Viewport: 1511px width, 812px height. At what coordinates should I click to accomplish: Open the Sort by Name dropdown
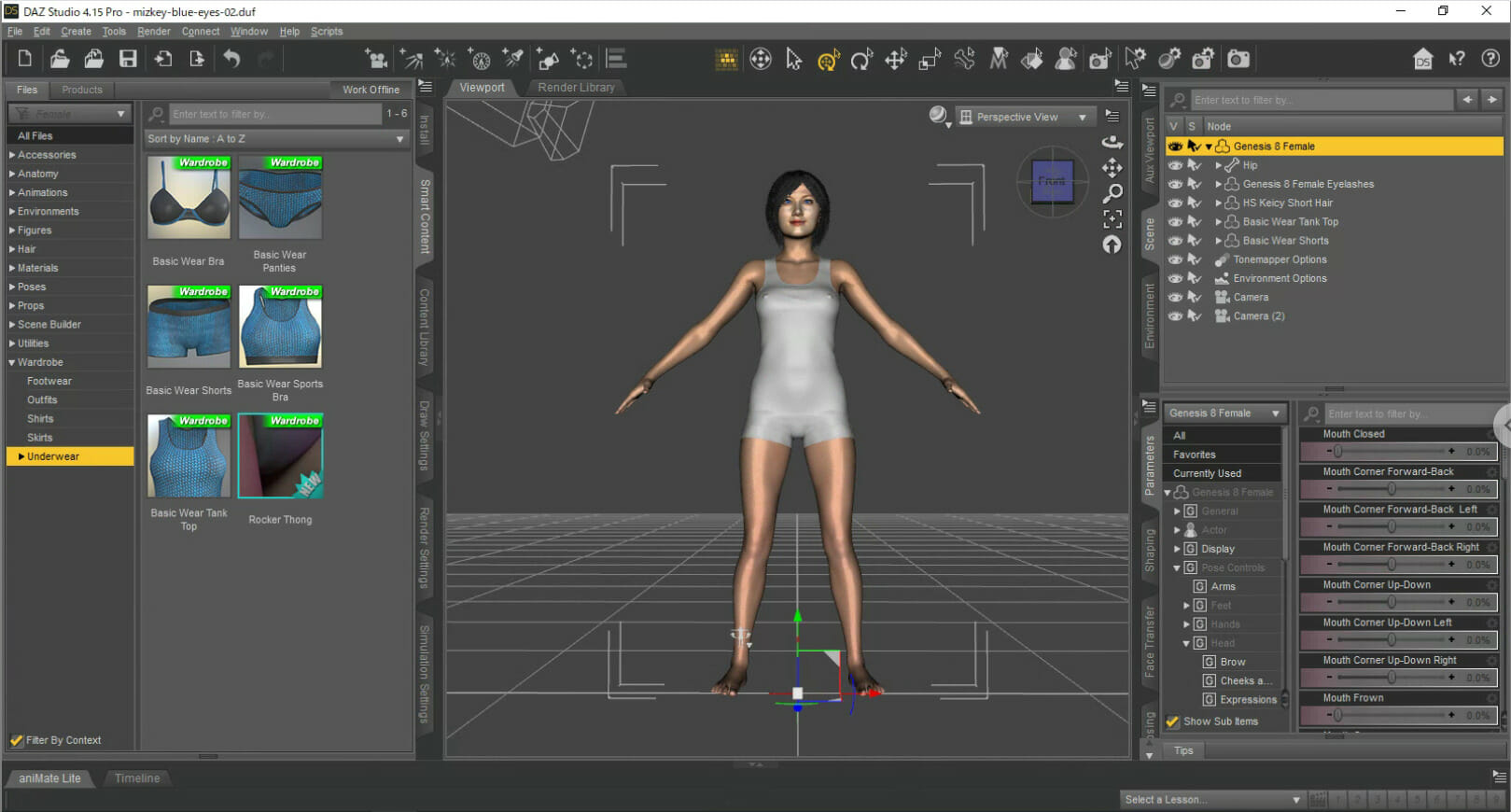[x=276, y=139]
